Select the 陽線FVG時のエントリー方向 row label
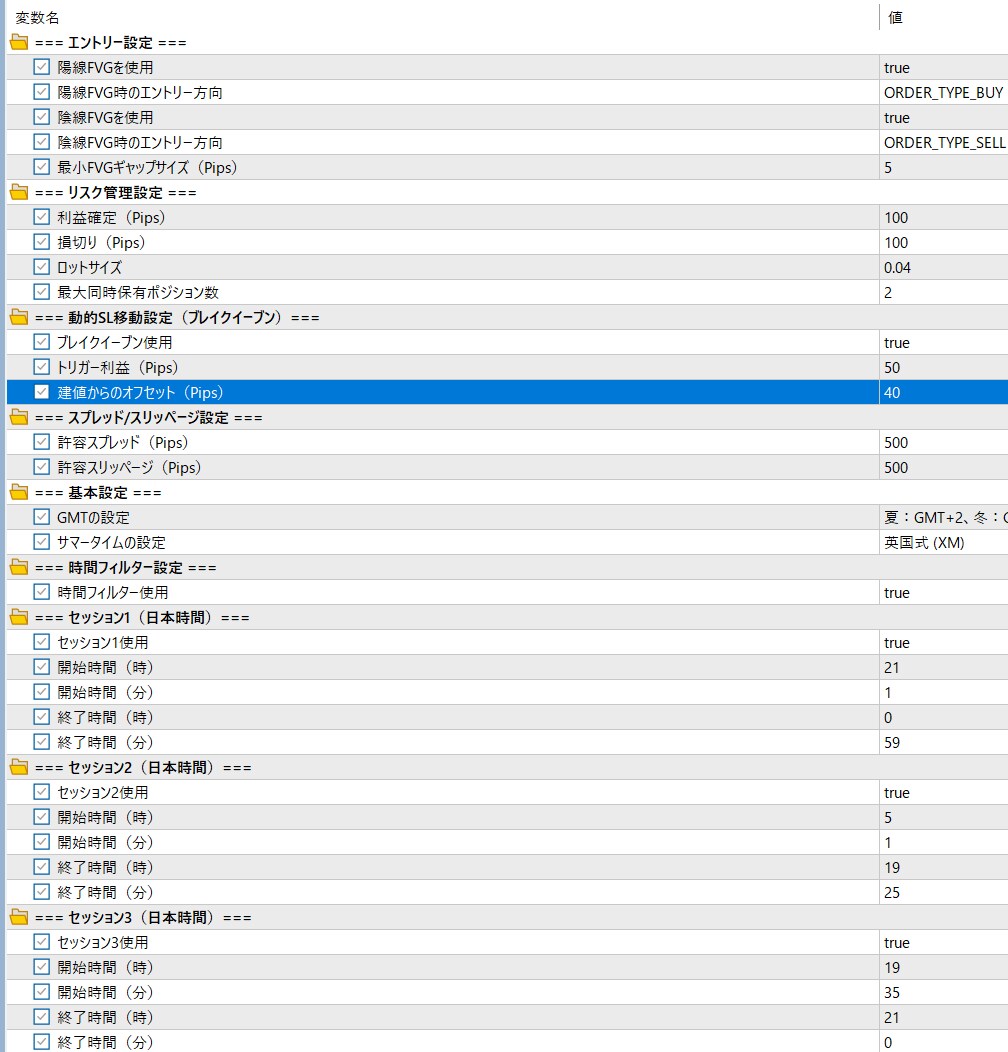Image resolution: width=1008 pixels, height=1052 pixels. [x=140, y=93]
